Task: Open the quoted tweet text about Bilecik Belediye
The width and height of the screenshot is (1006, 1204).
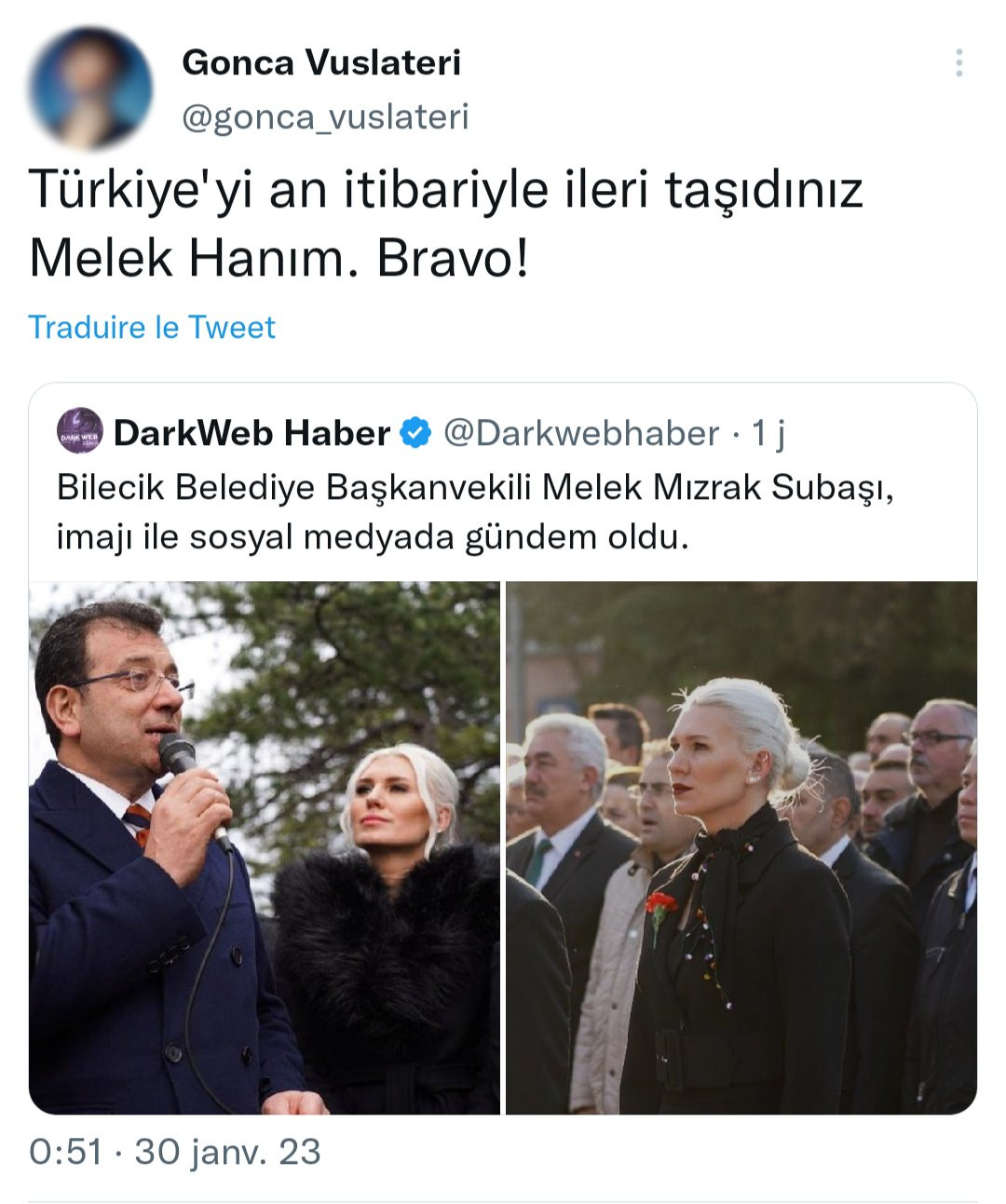Action: 475,512
